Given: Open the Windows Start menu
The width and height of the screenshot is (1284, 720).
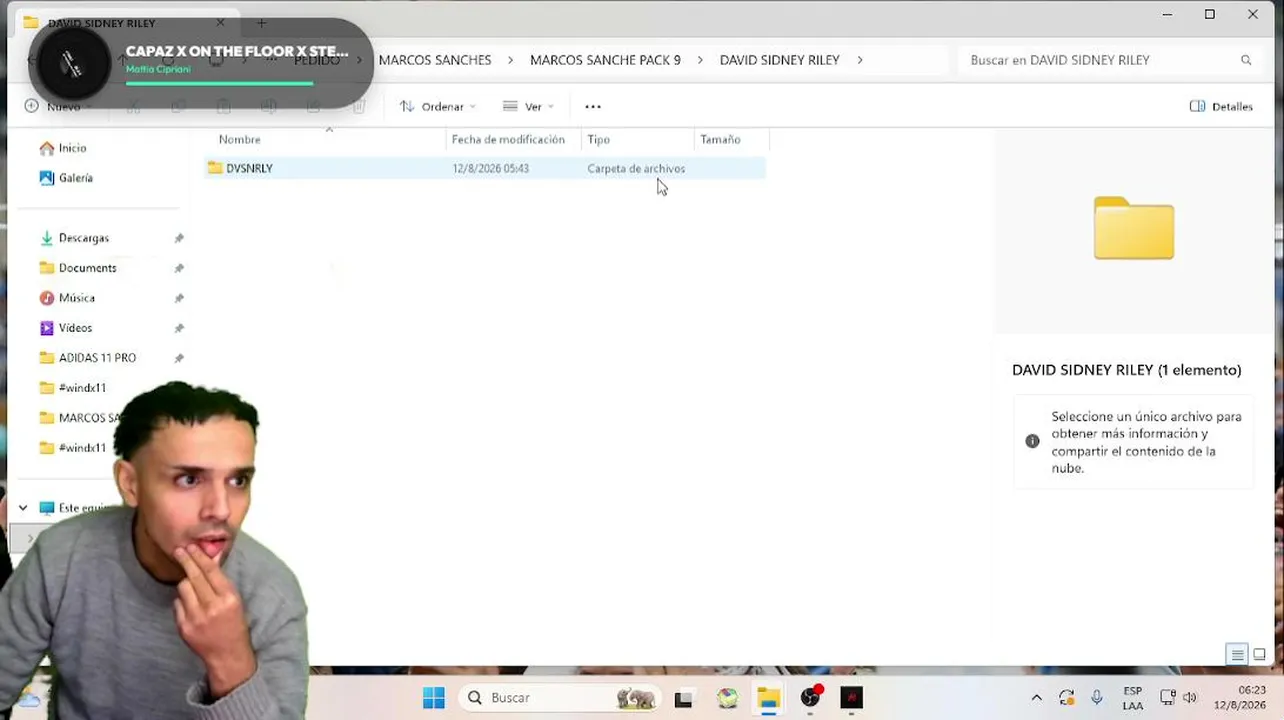Looking at the screenshot, I should [x=434, y=697].
